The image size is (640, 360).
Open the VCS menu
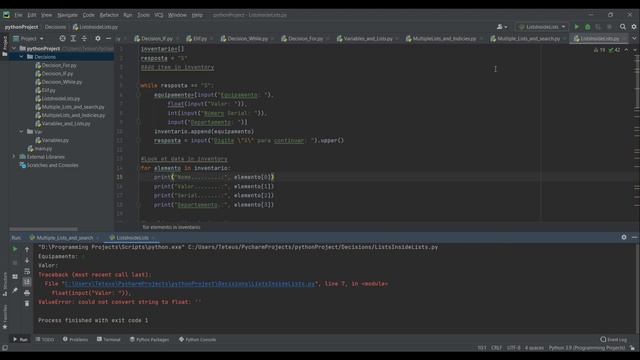click(159, 15)
